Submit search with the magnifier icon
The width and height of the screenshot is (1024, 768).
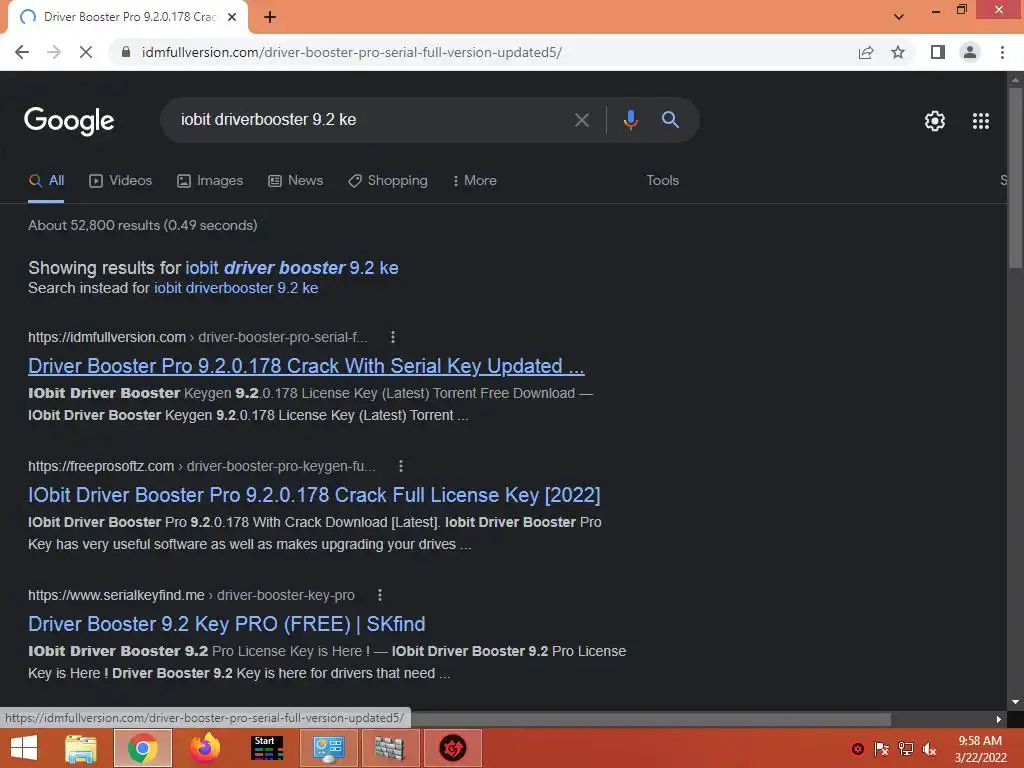[x=670, y=120]
